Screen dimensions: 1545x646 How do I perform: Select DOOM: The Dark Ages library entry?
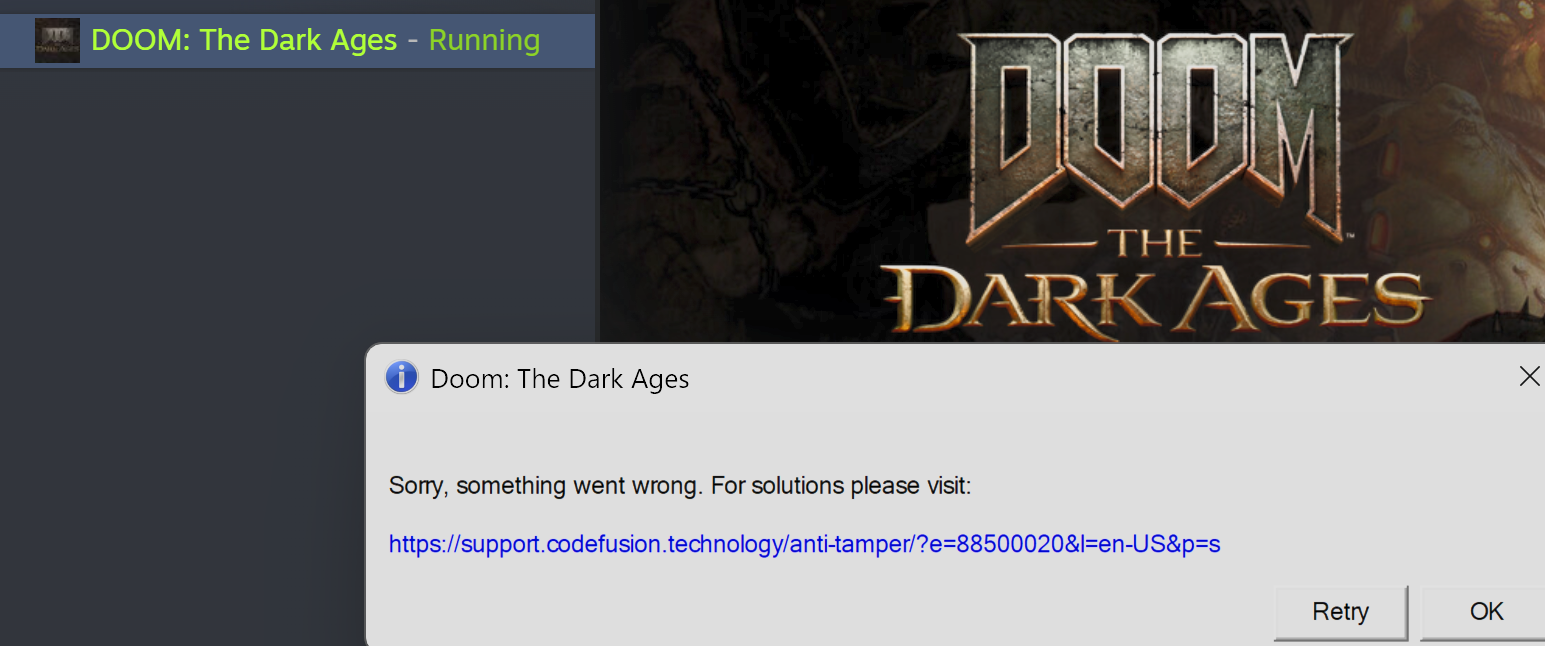[297, 41]
